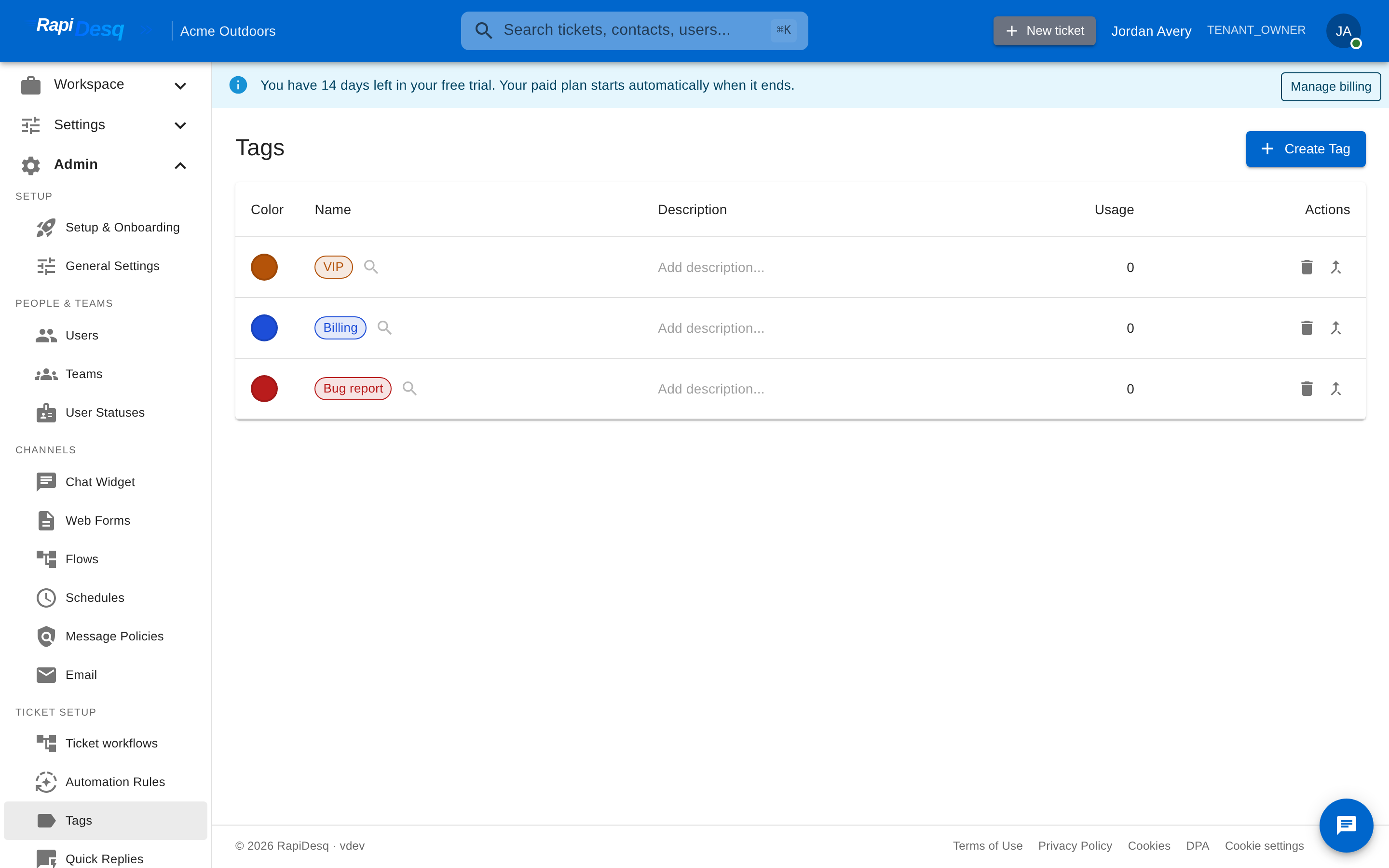Delete the Billing tag with trash icon
This screenshot has height=868, width=1389.
[x=1307, y=328]
